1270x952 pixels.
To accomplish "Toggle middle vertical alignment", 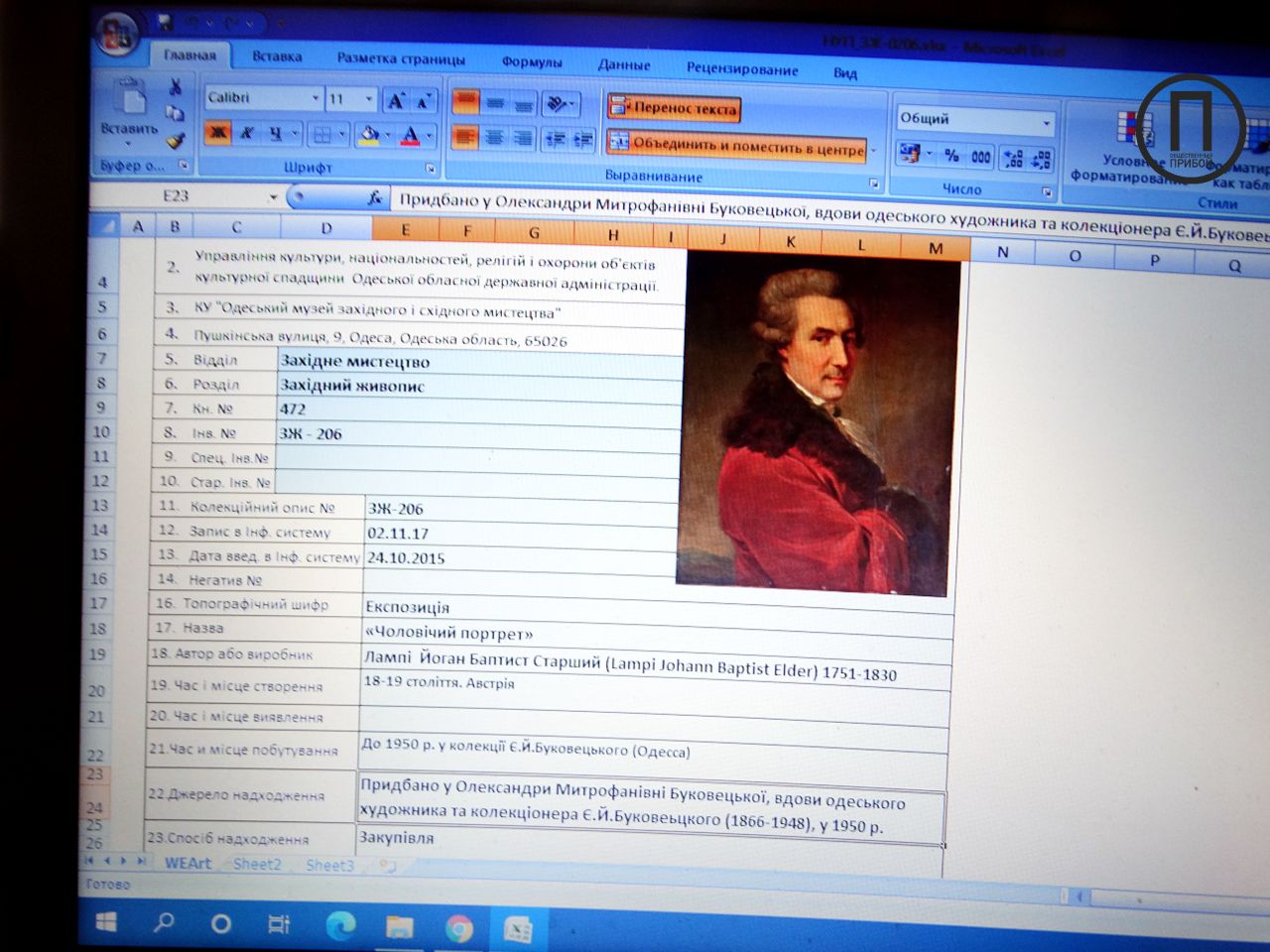I will (x=495, y=103).
